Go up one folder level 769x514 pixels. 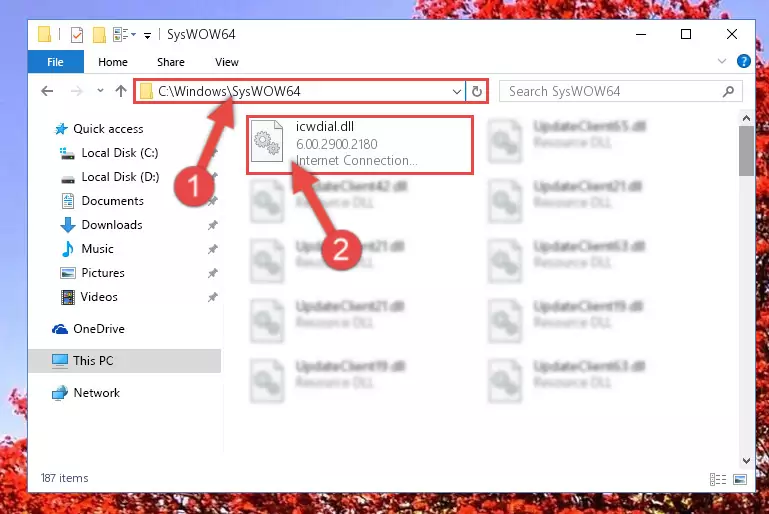coord(121,91)
